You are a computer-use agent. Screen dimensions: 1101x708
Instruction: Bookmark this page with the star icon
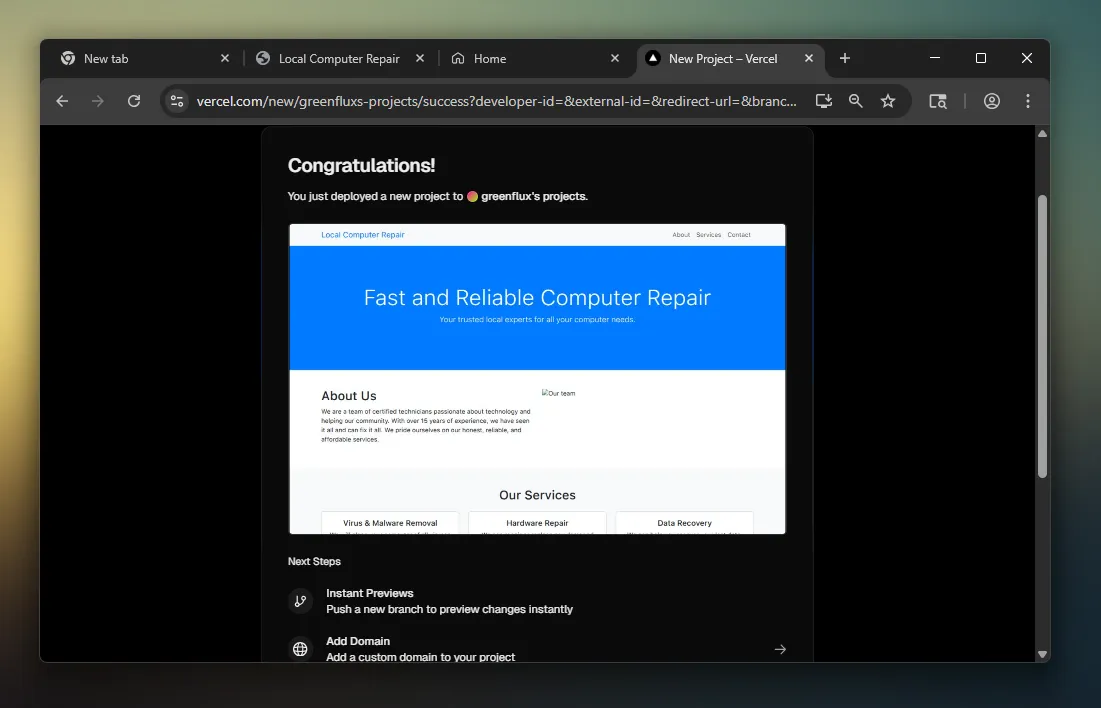pyautogui.click(x=888, y=101)
